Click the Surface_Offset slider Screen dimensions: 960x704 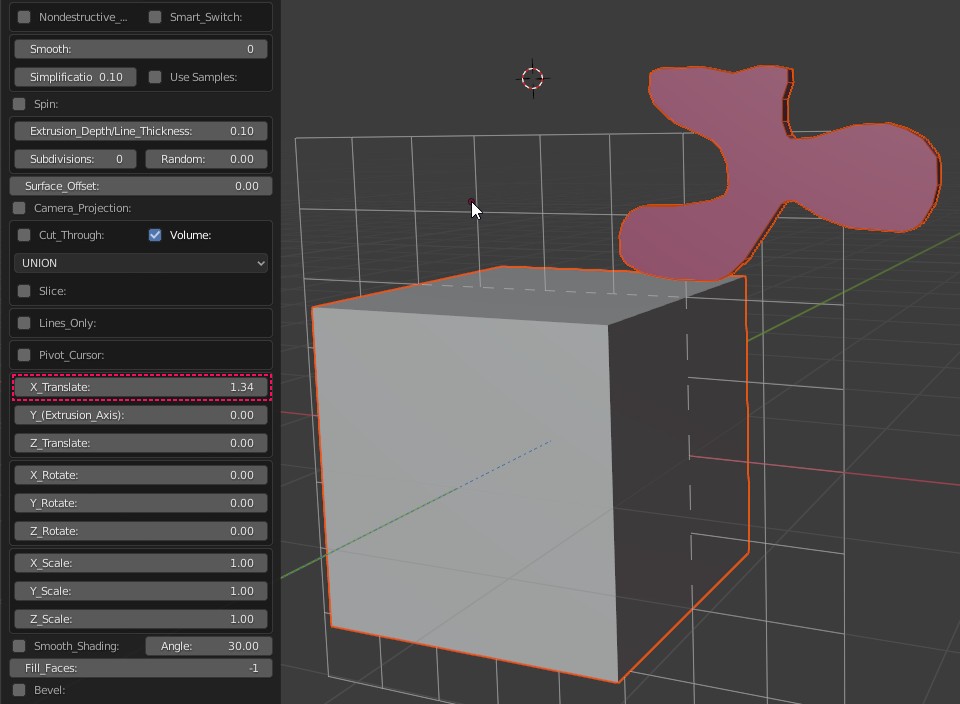(140, 186)
